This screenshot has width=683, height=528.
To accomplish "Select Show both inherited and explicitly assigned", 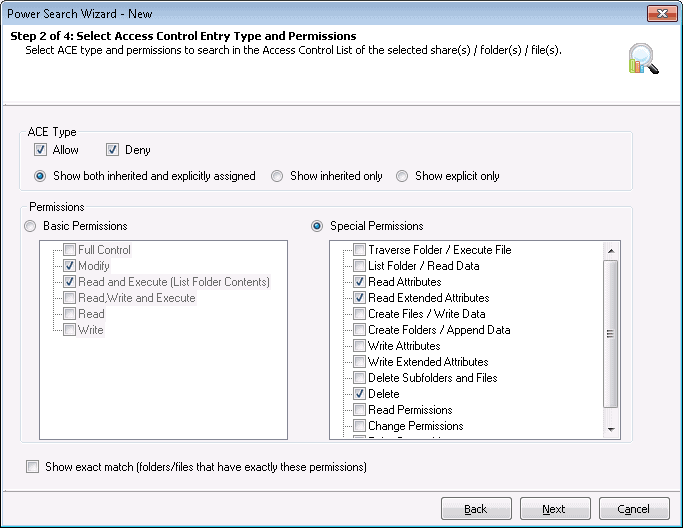I will coord(40,176).
